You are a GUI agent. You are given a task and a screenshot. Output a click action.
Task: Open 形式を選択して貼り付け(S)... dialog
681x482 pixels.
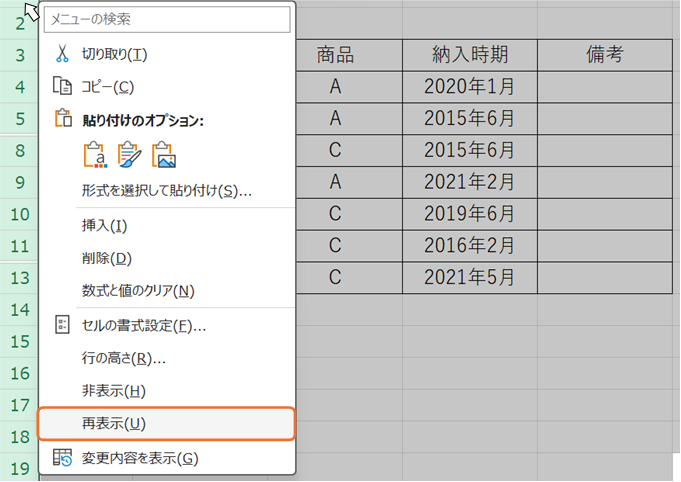(x=167, y=190)
